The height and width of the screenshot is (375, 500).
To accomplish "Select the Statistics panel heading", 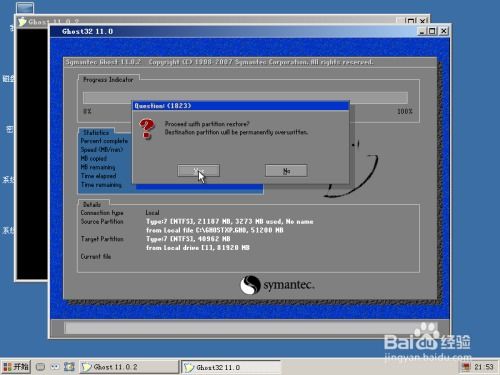I will (x=96, y=132).
